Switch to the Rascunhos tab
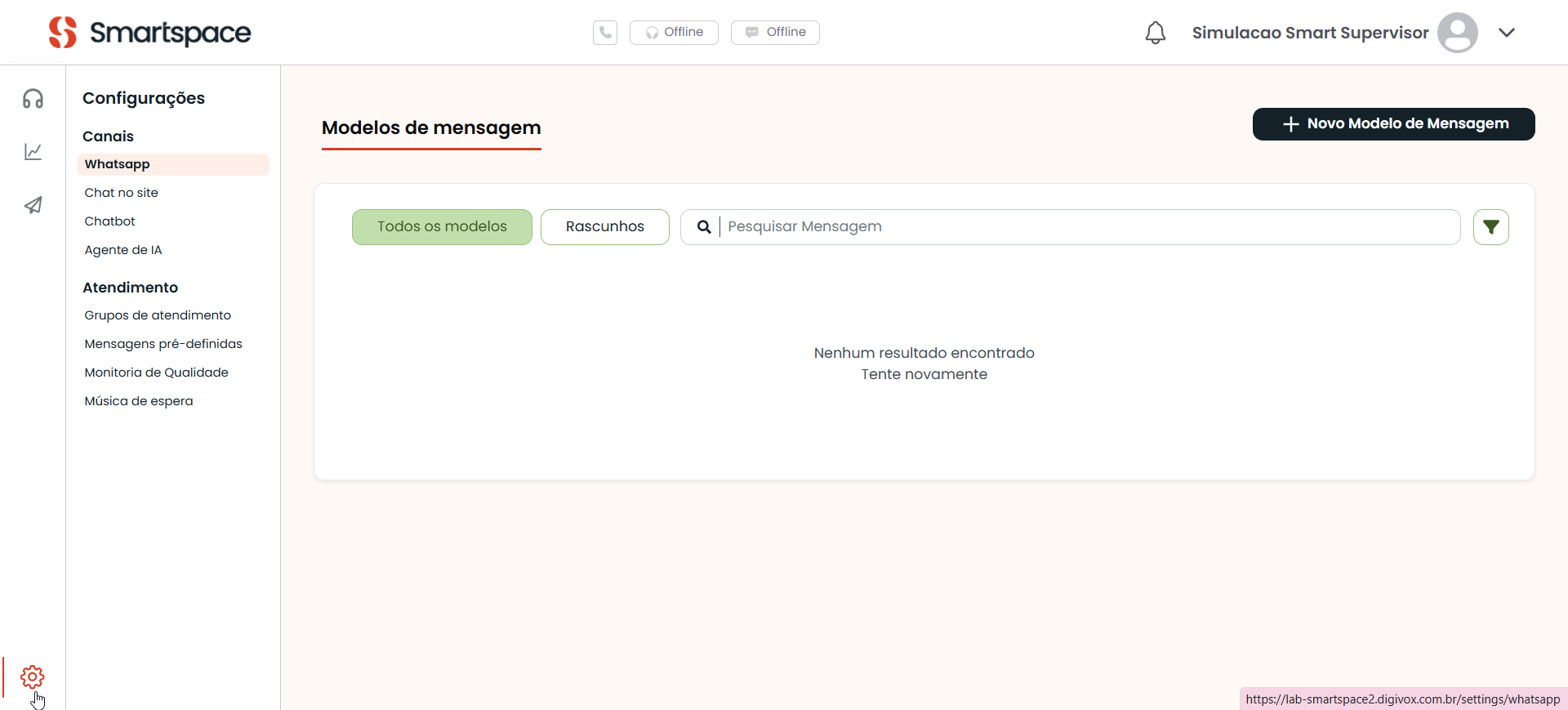Viewport: 1568px width, 710px height. 604,227
